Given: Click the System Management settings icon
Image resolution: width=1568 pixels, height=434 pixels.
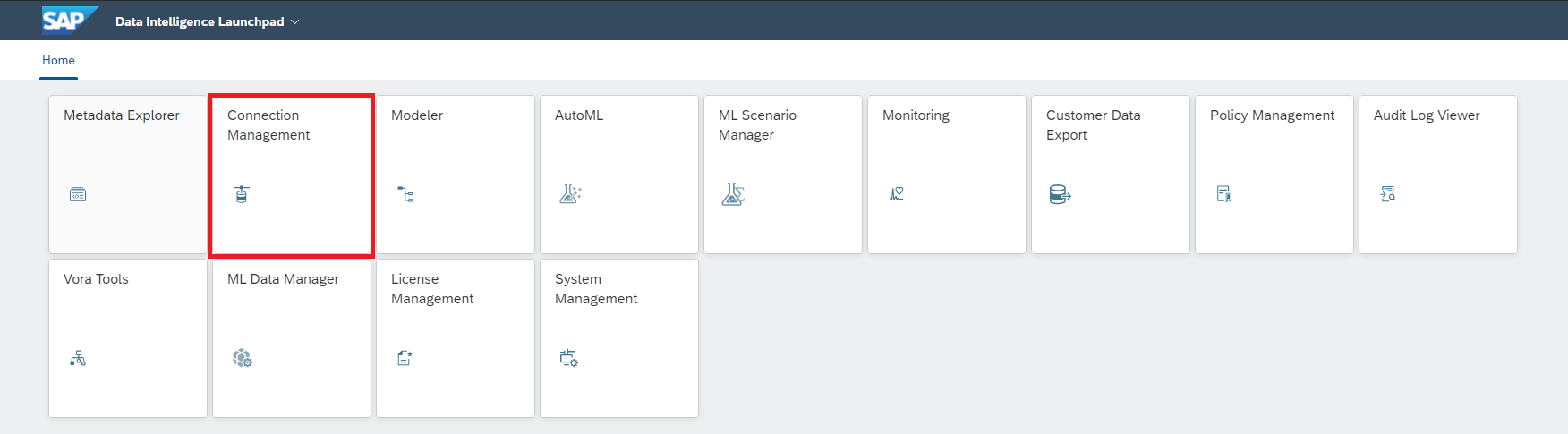Looking at the screenshot, I should pos(568,358).
